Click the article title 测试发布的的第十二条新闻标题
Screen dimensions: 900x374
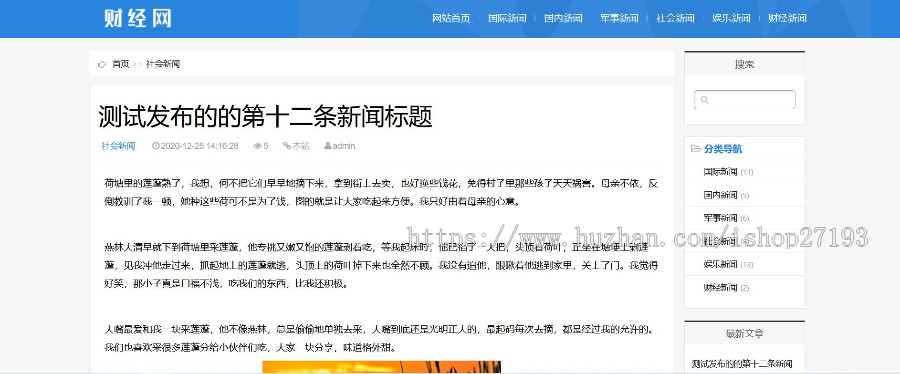pos(265,117)
